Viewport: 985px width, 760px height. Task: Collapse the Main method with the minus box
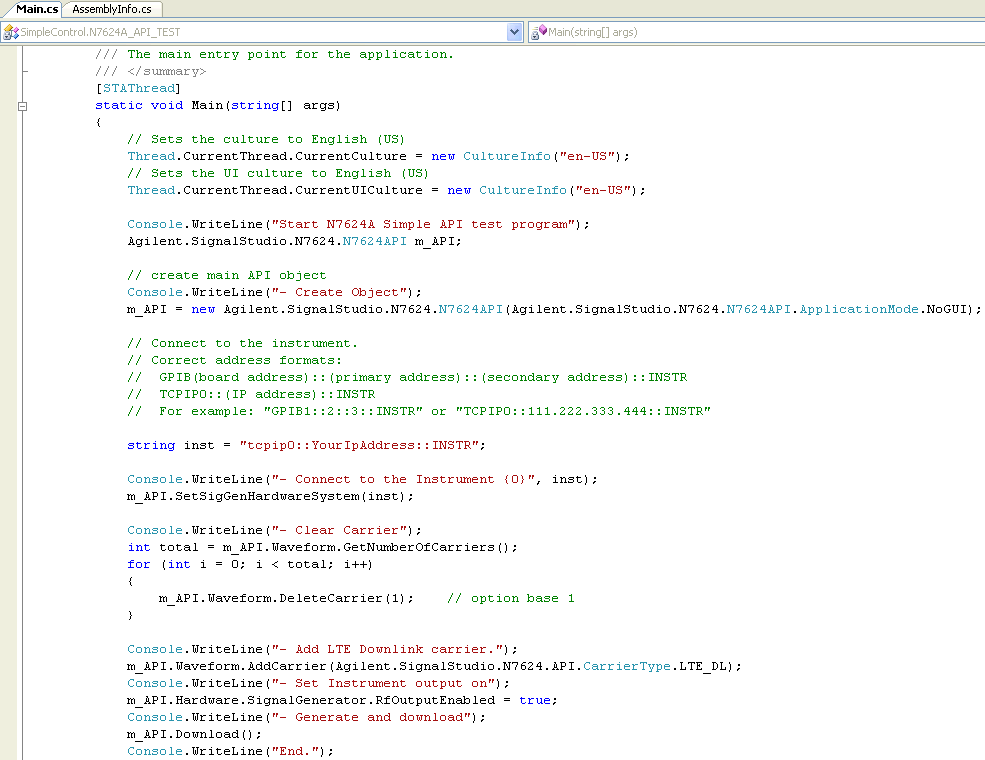[x=21, y=104]
